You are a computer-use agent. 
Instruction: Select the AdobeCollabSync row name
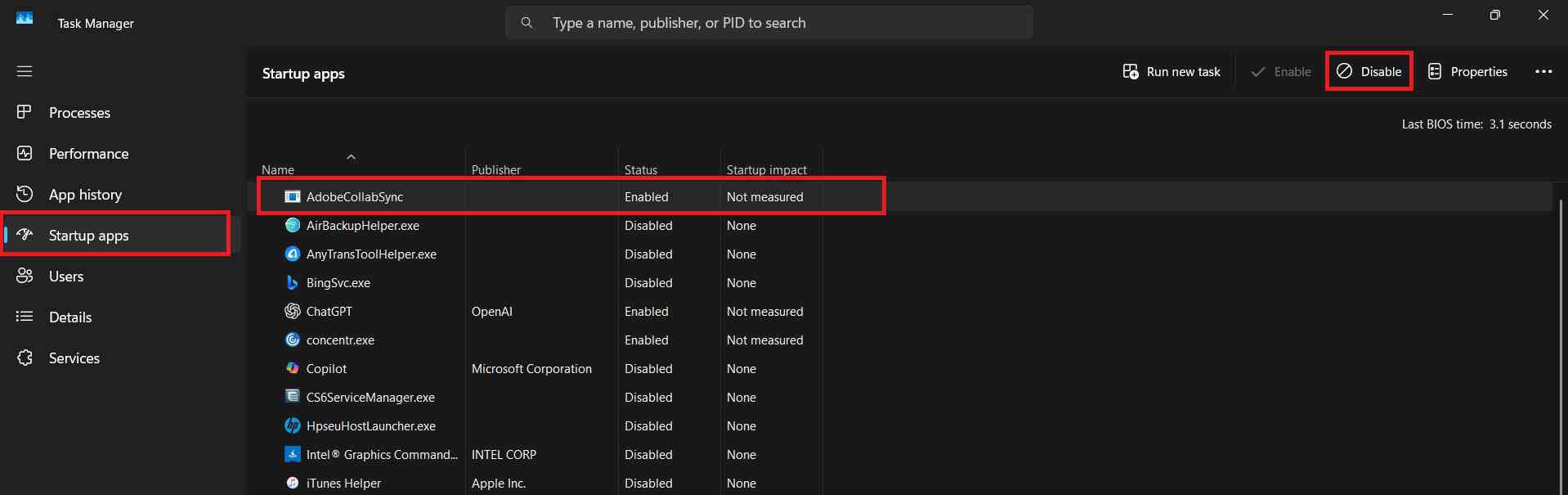point(355,197)
